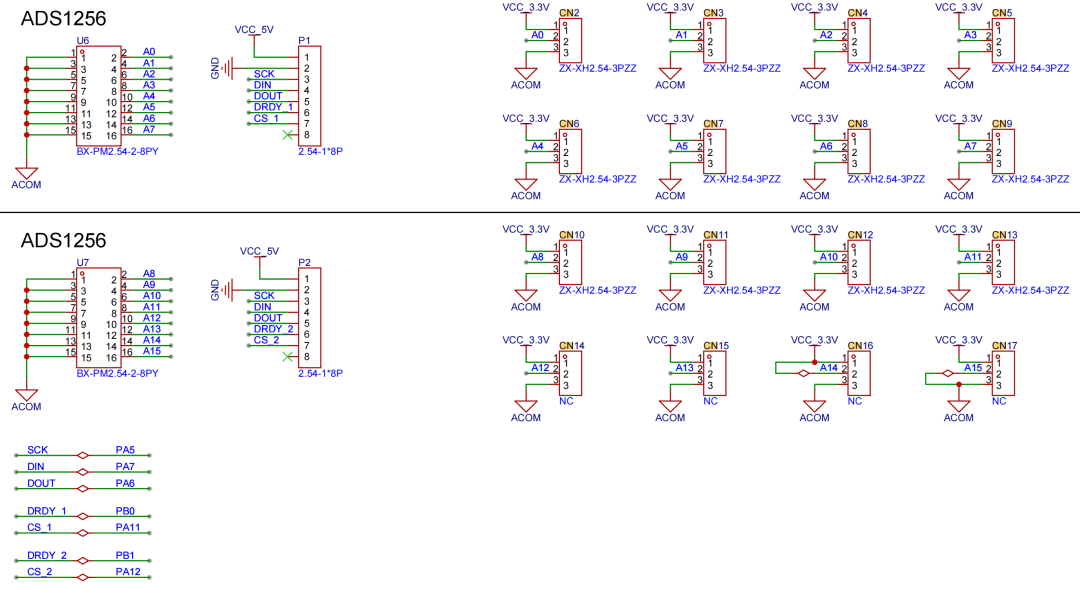Select the U6 designator label
This screenshot has height=589, width=1080.
point(83,41)
